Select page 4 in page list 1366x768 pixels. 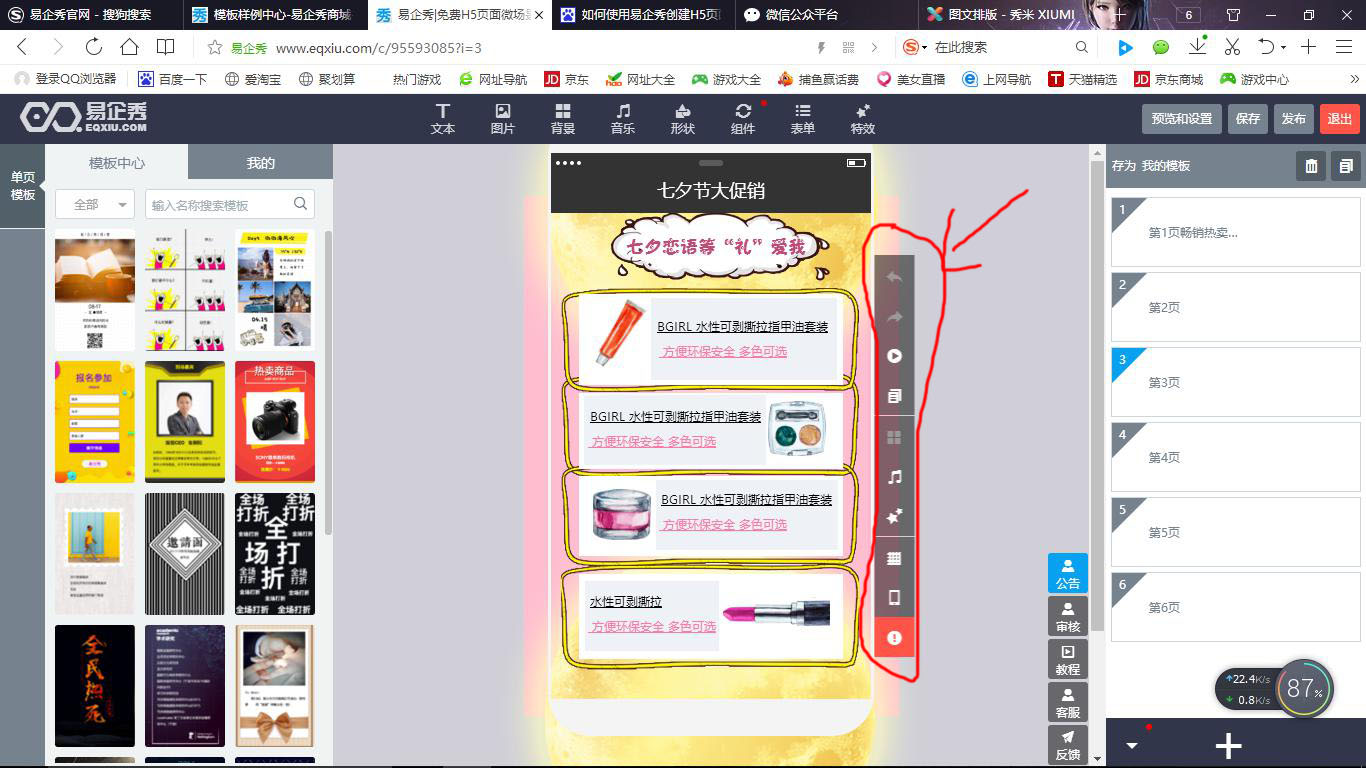point(1235,457)
